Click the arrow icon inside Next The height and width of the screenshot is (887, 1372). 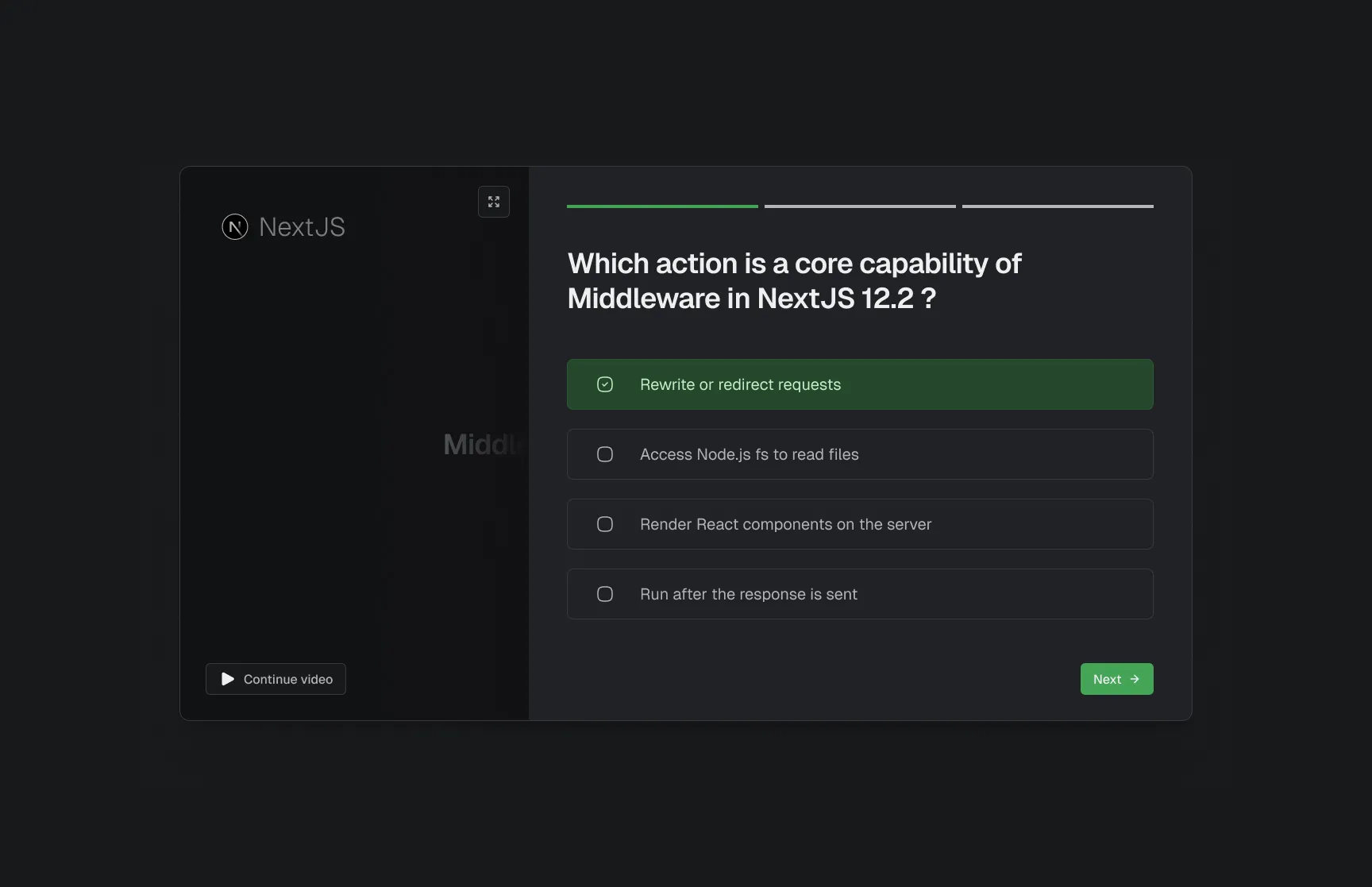[x=1135, y=679]
